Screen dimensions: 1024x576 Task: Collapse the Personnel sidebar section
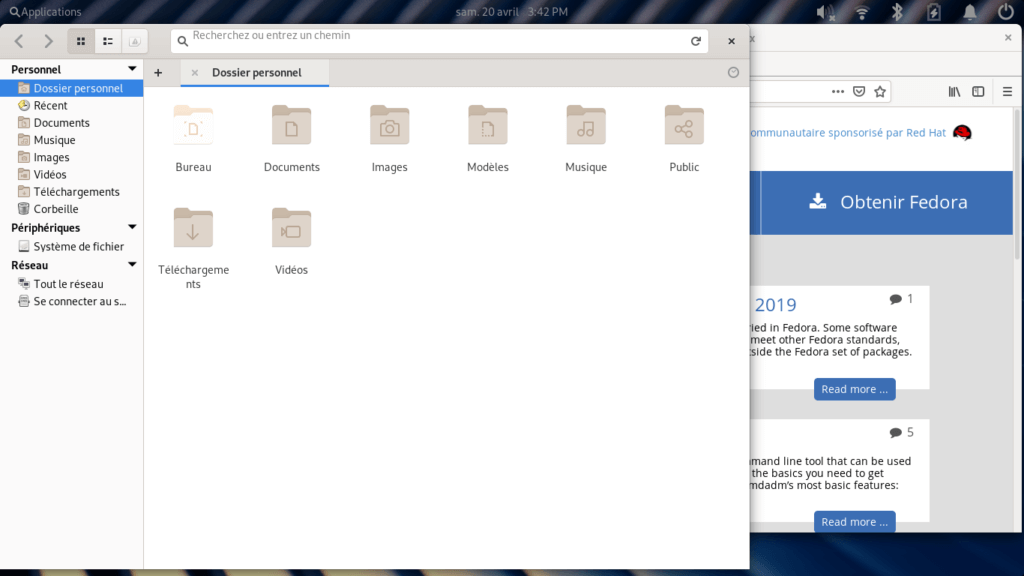point(132,69)
